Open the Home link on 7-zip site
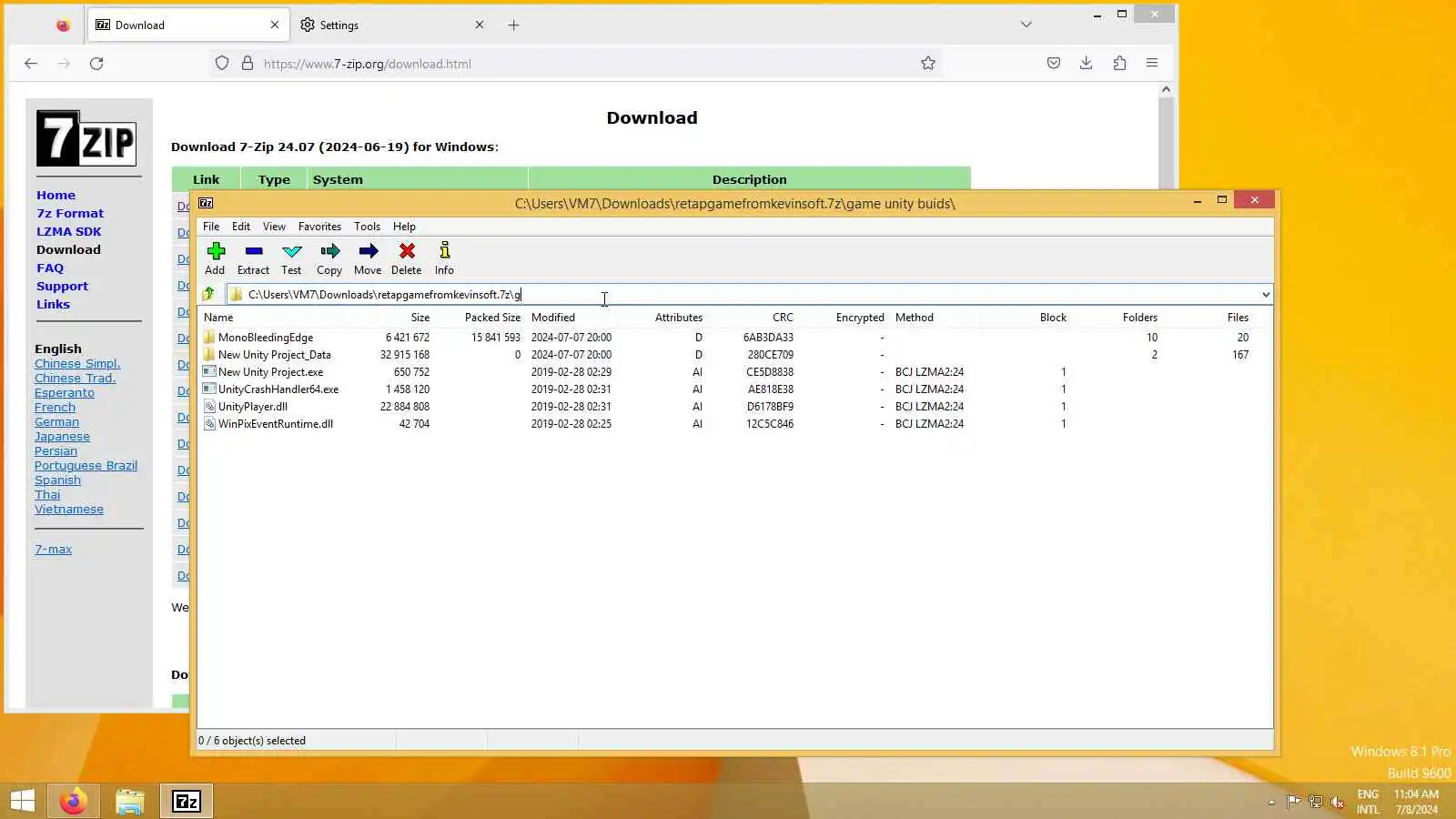The width and height of the screenshot is (1456, 819). tap(56, 195)
